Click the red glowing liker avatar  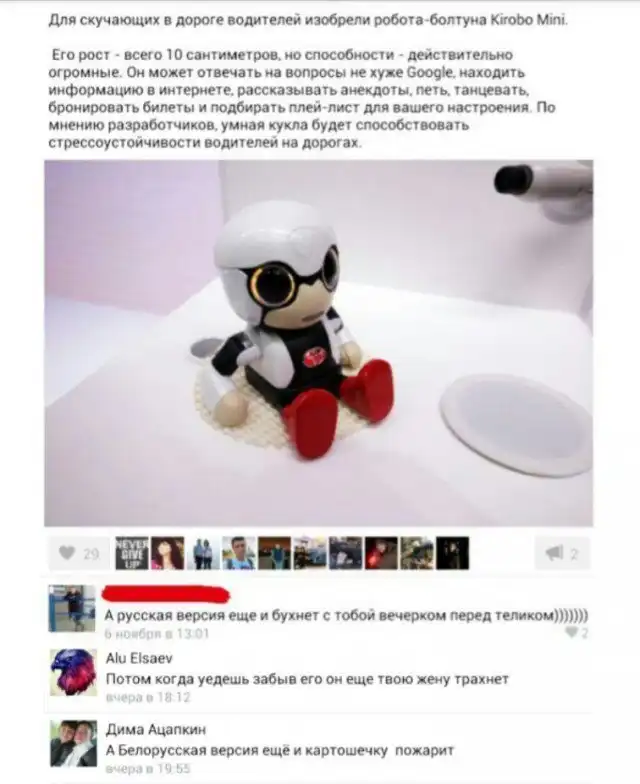coord(382,553)
